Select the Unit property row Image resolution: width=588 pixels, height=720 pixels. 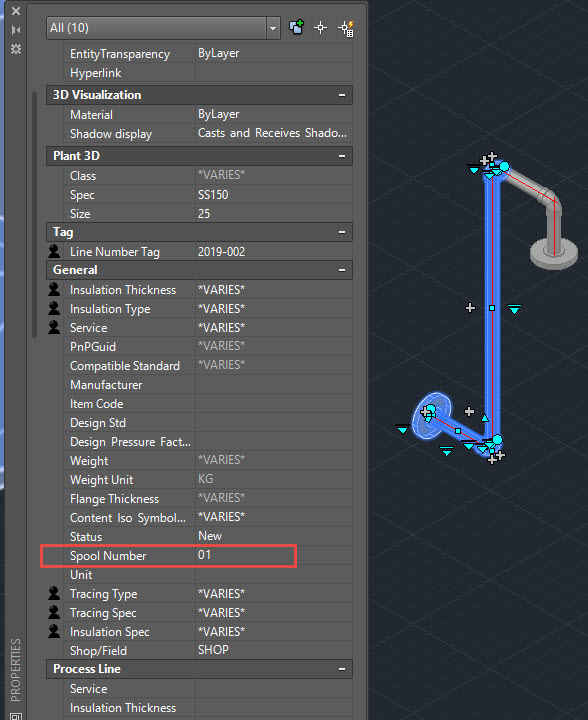208,575
